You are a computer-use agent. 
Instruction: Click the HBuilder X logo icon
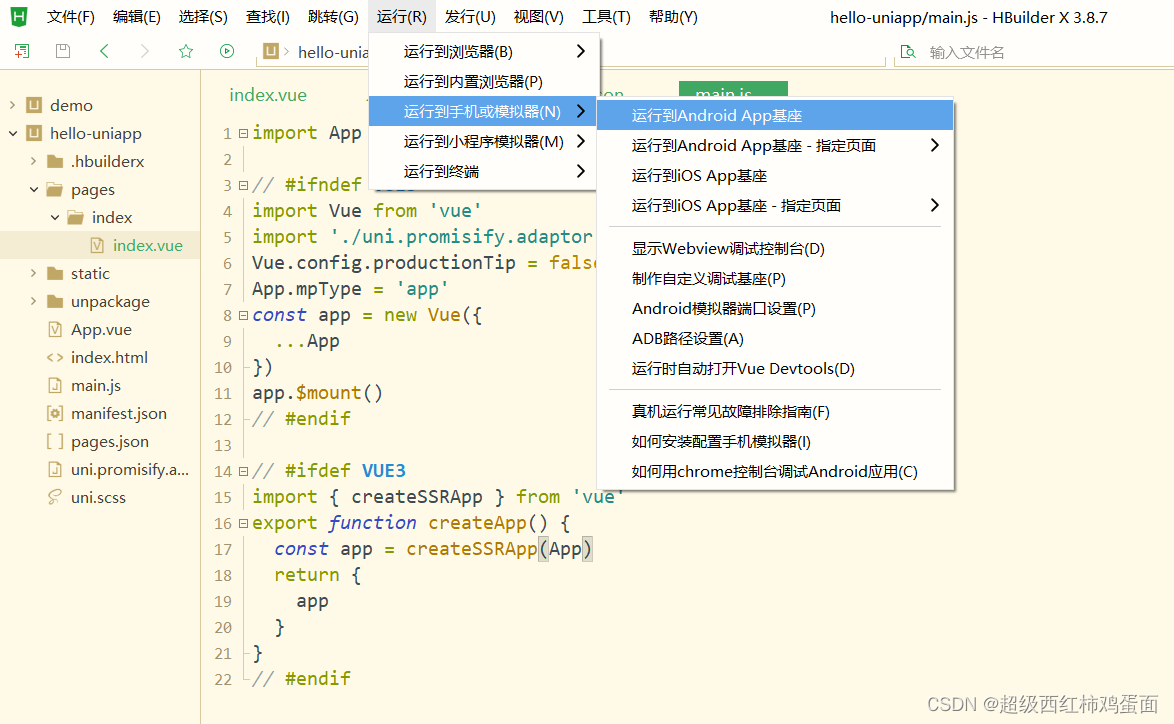(19, 16)
